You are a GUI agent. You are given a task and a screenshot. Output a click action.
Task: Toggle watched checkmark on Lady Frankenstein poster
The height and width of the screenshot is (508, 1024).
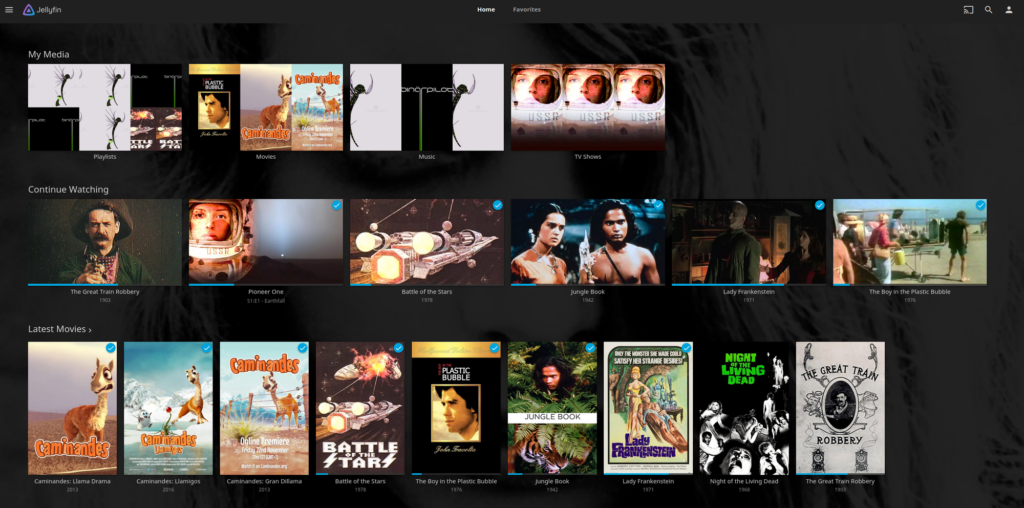pyautogui.click(x=687, y=348)
